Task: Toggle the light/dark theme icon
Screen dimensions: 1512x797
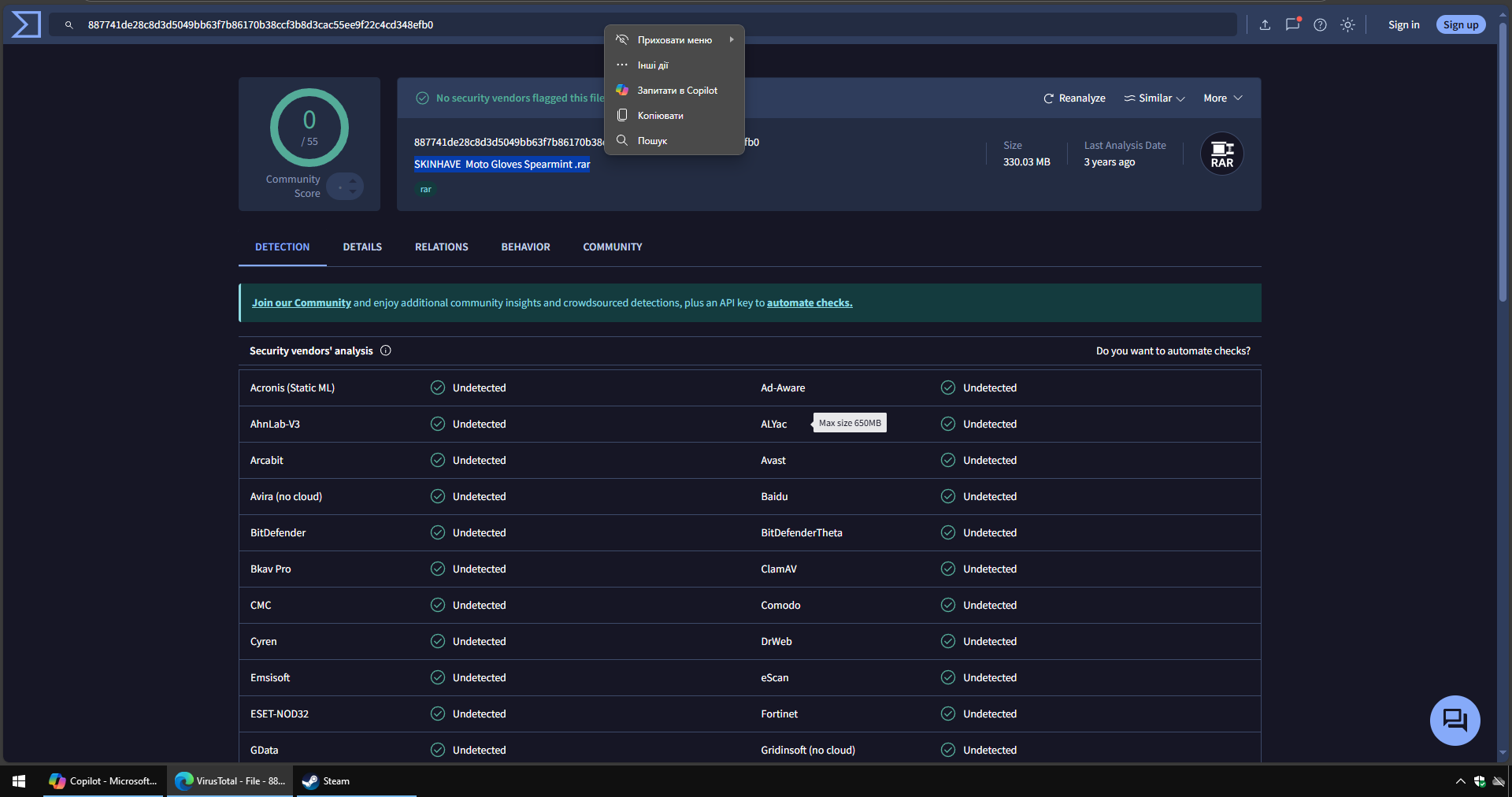Action: (x=1347, y=25)
